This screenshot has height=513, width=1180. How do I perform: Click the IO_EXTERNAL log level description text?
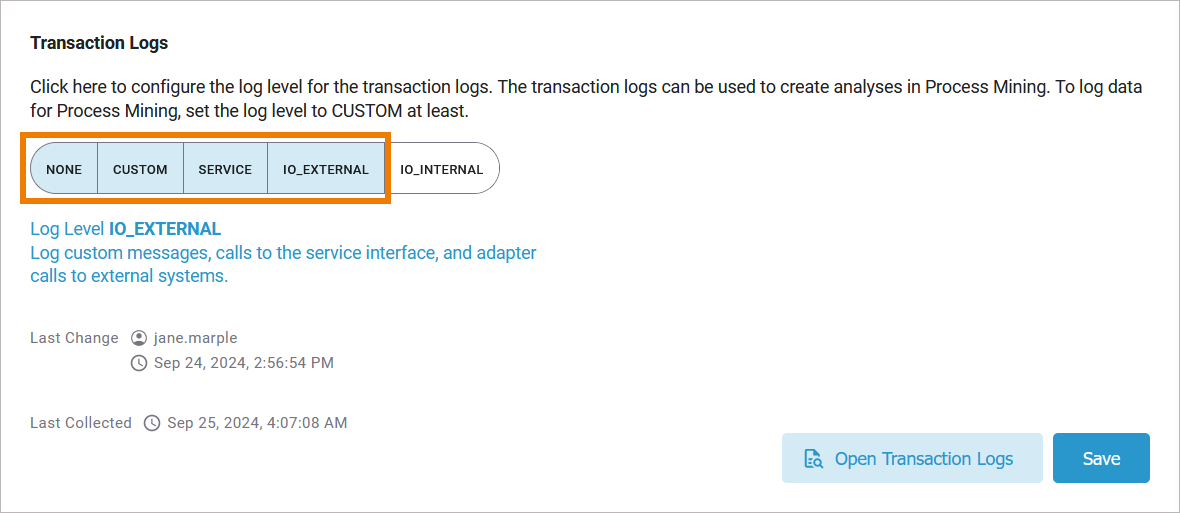tap(283, 264)
